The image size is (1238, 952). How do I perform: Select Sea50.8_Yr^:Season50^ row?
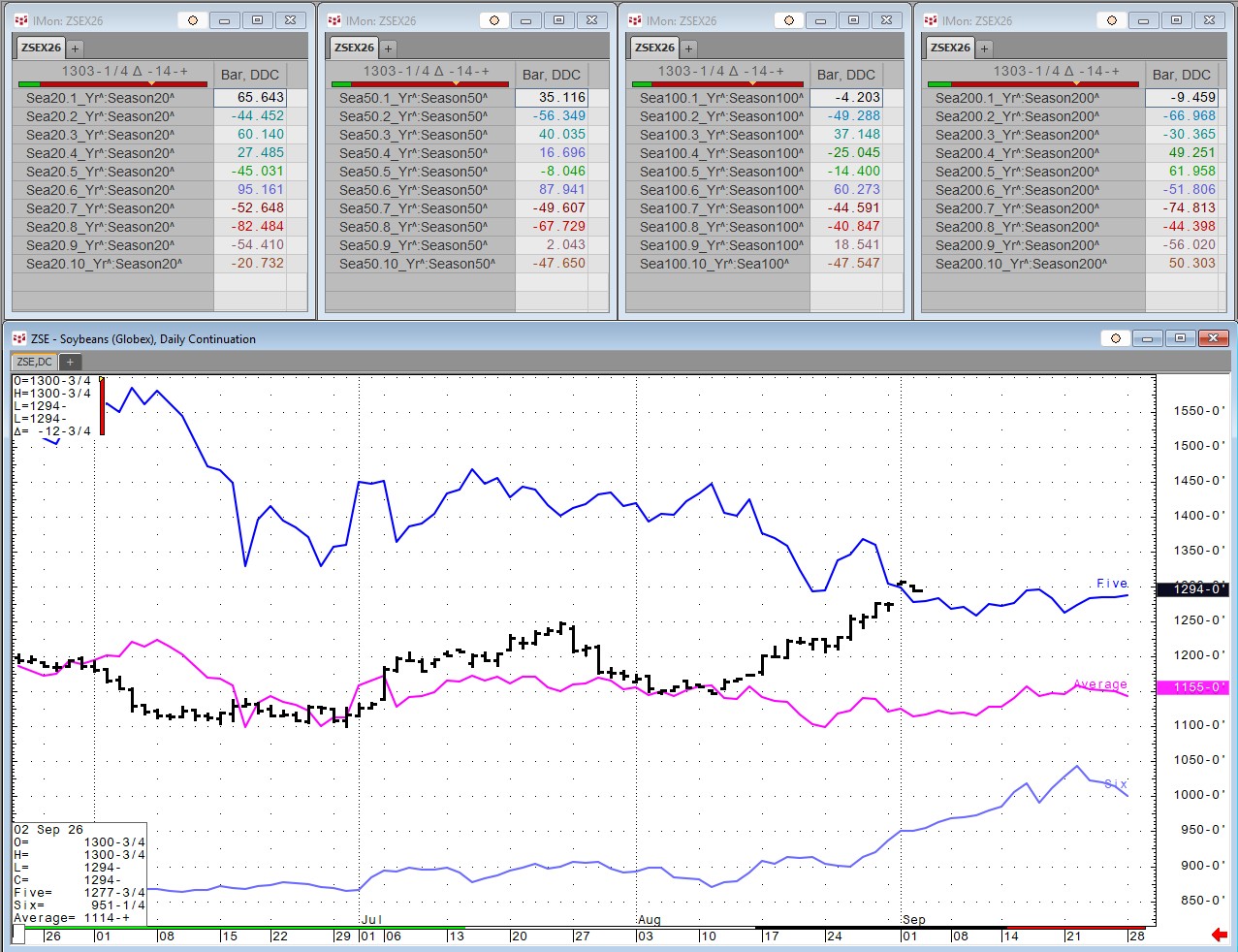pos(422,227)
